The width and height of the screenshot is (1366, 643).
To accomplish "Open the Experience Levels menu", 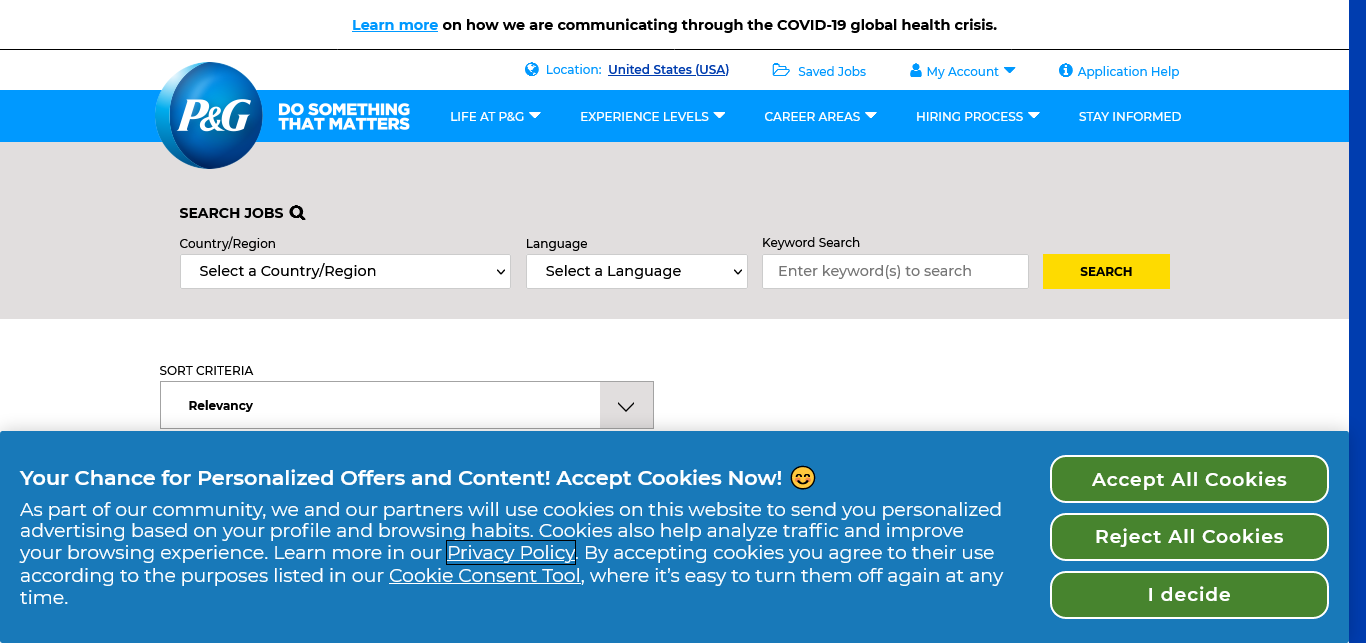I will click(652, 116).
